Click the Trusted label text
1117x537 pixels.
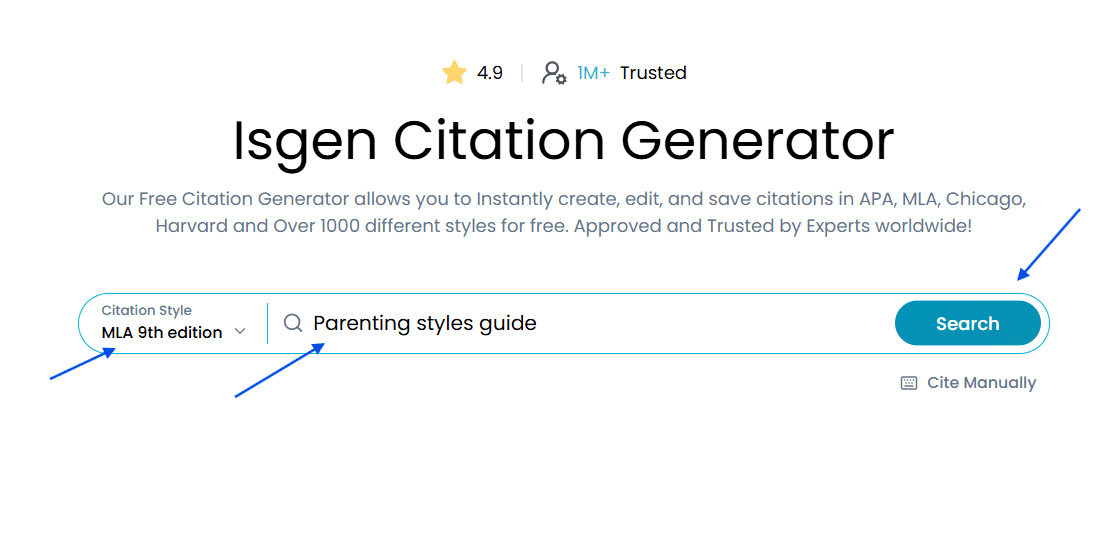(653, 73)
